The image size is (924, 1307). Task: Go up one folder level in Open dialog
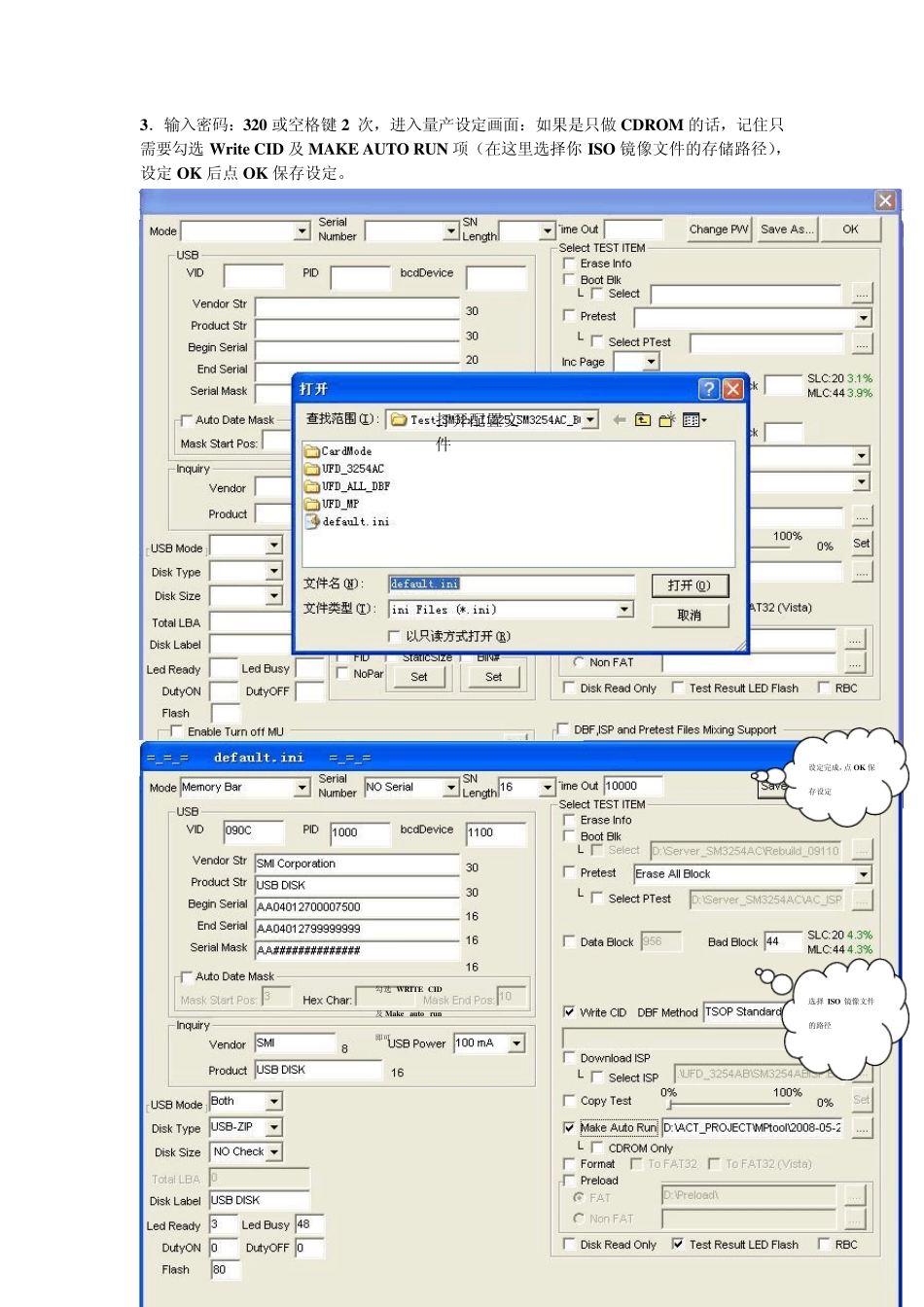643,420
